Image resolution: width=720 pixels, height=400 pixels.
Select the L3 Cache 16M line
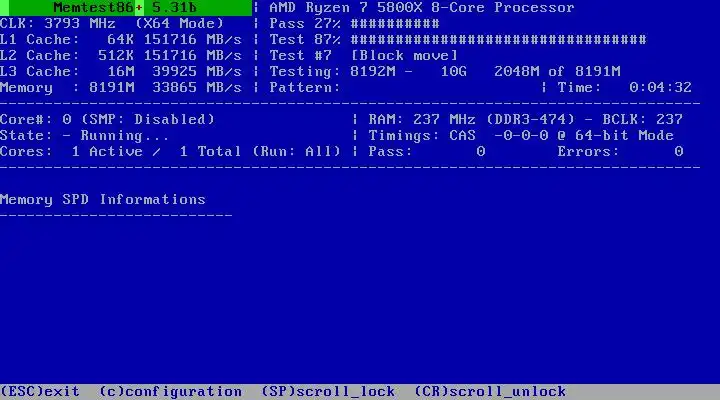click(x=121, y=72)
